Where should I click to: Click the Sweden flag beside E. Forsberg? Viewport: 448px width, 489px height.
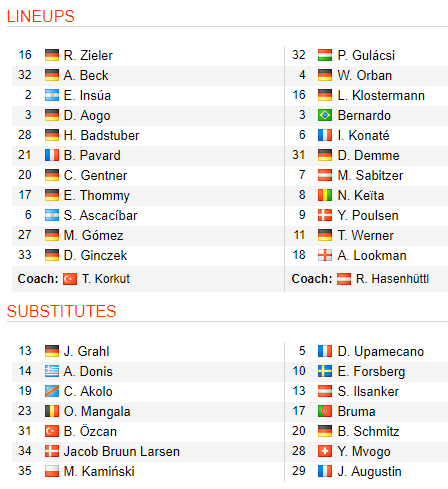pos(325,371)
